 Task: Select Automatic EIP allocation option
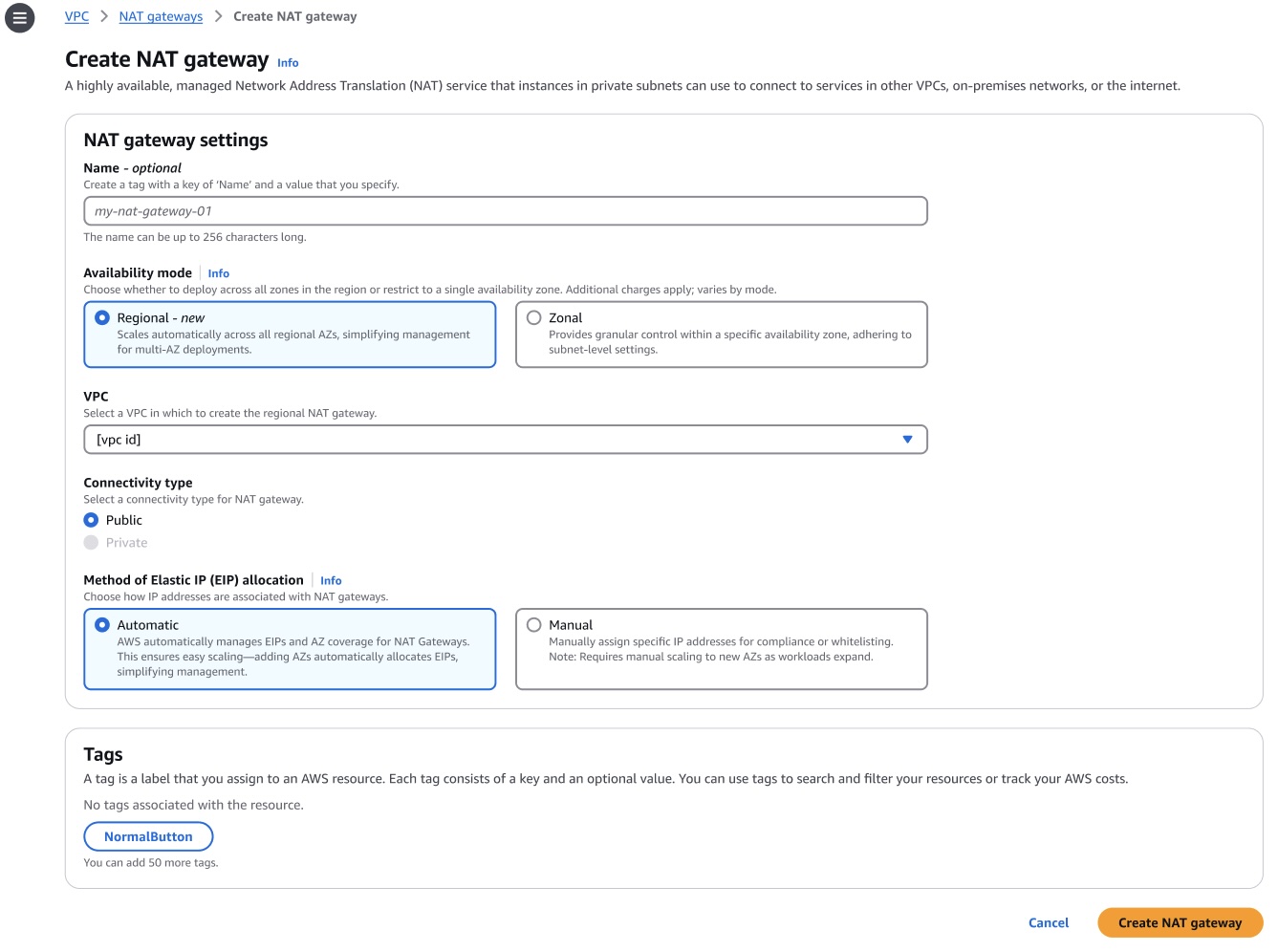[x=102, y=625]
